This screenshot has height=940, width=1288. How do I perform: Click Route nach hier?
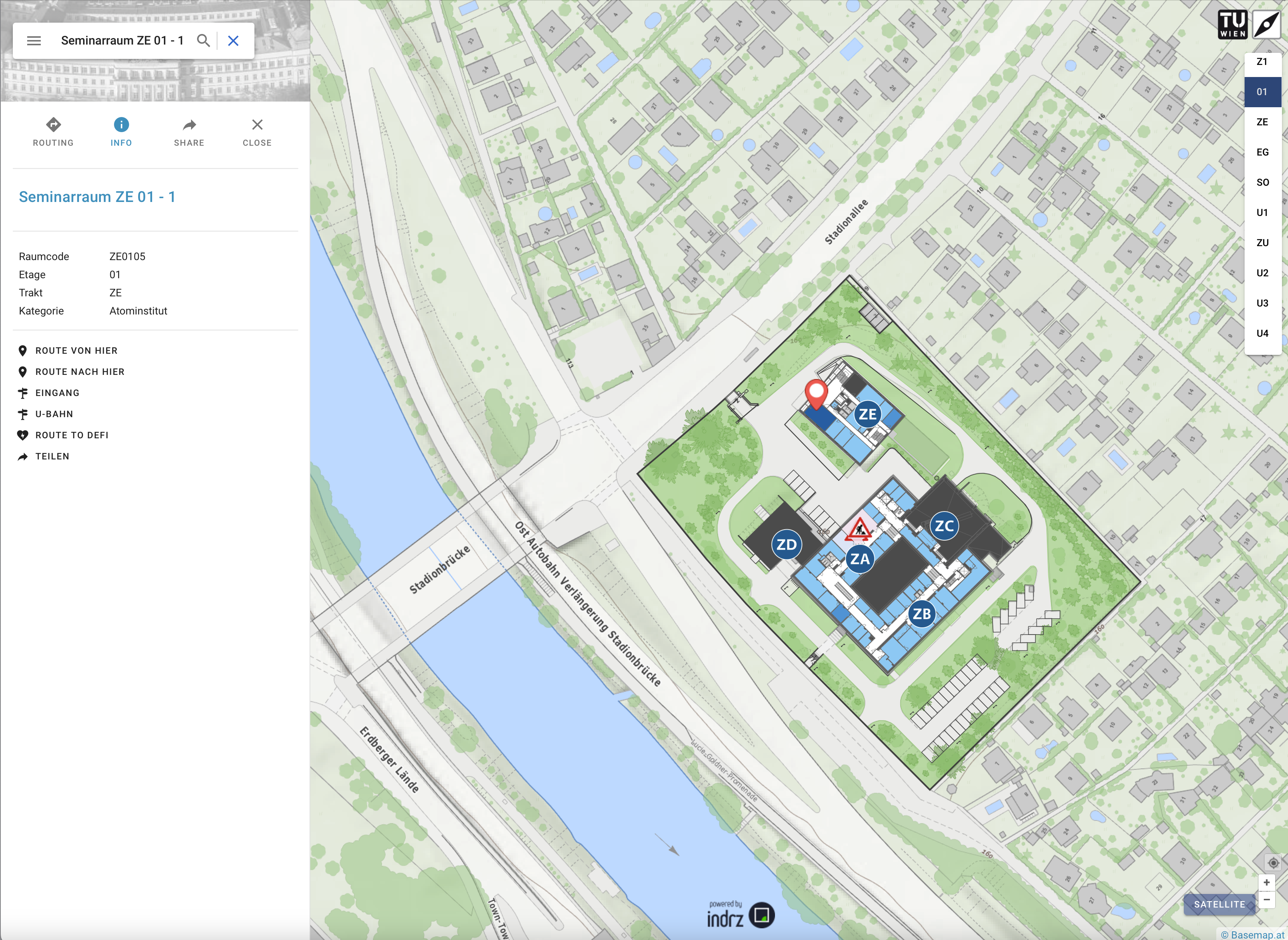coord(79,371)
